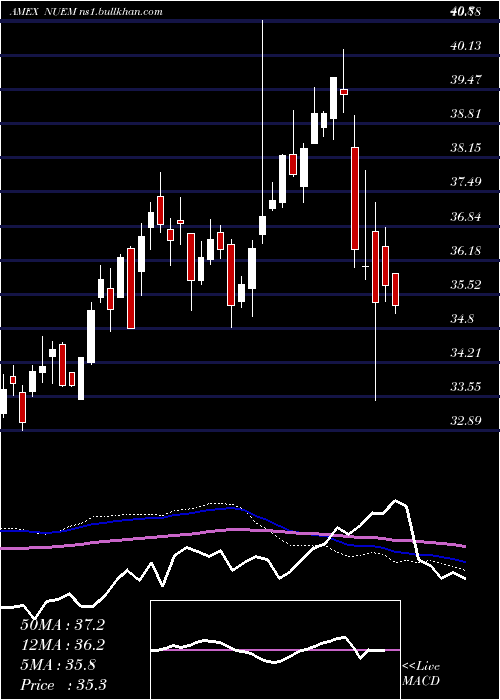Image resolution: width=500 pixels, height=700 pixels.
Task: Click the 39.47 price axis label
Action: point(466,80)
